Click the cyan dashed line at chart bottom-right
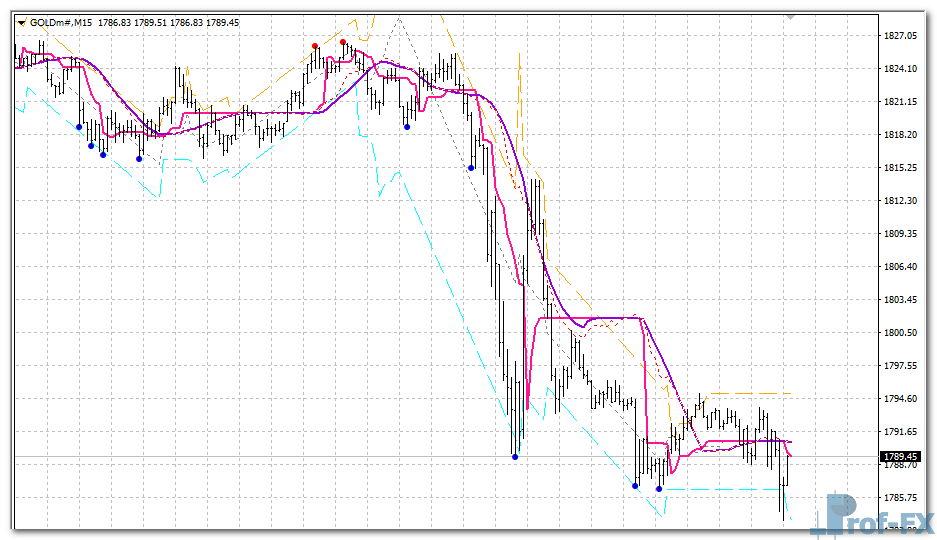The width and height of the screenshot is (937, 540). [787, 517]
